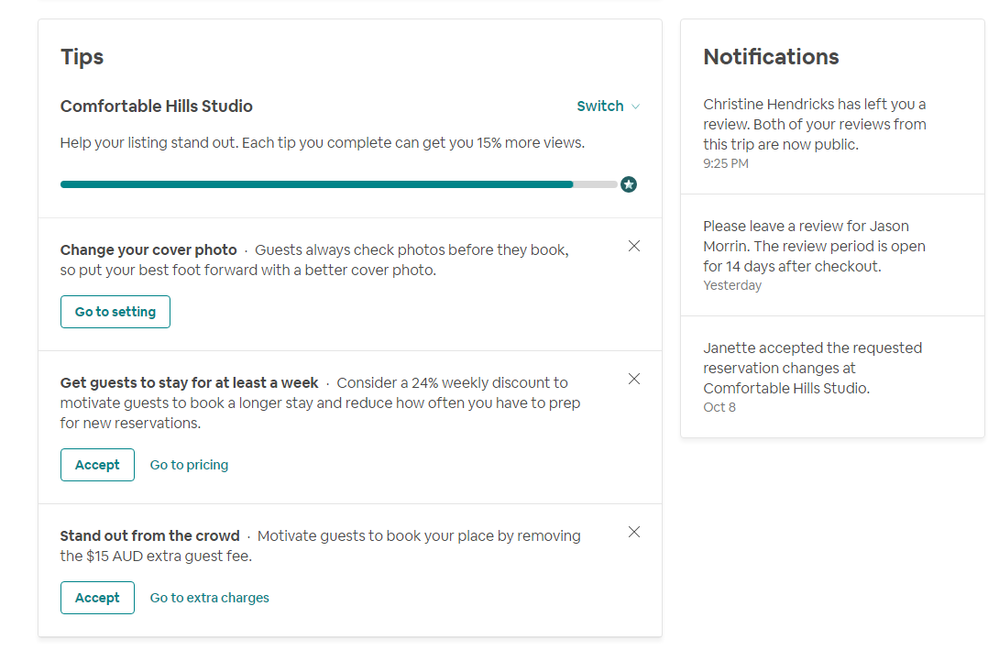Viewport: 999px width, 652px height.
Task: Click the star icon ending the progress bar
Action: tap(628, 184)
